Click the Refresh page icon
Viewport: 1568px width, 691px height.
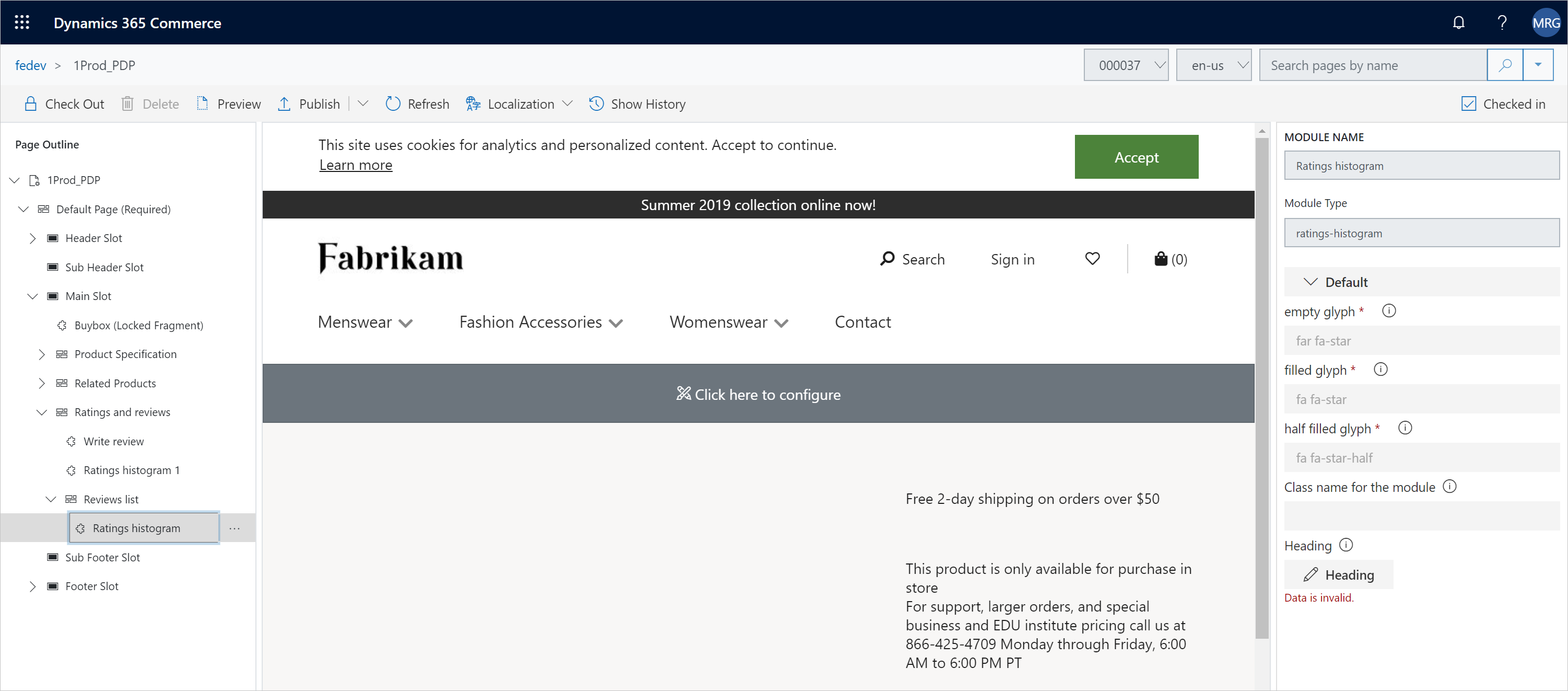click(x=392, y=104)
